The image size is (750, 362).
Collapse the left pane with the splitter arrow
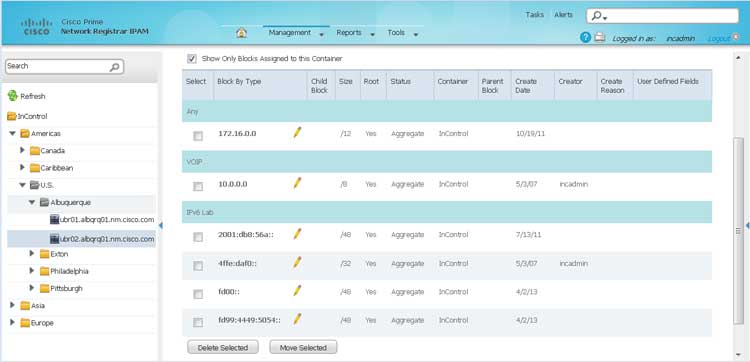(161, 225)
